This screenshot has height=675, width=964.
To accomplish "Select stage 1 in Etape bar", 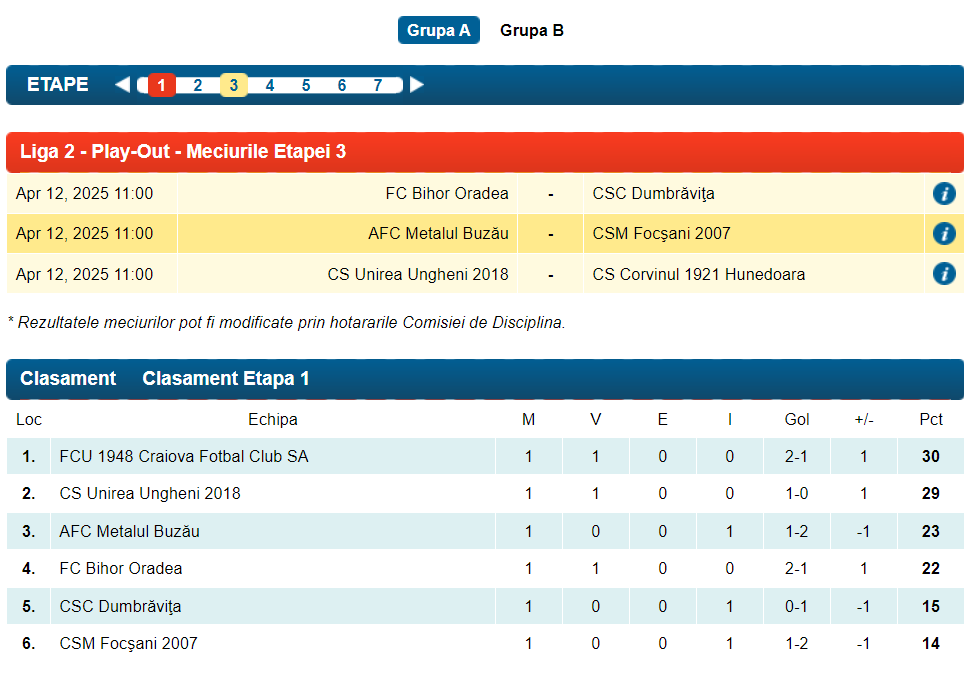I will point(161,86).
